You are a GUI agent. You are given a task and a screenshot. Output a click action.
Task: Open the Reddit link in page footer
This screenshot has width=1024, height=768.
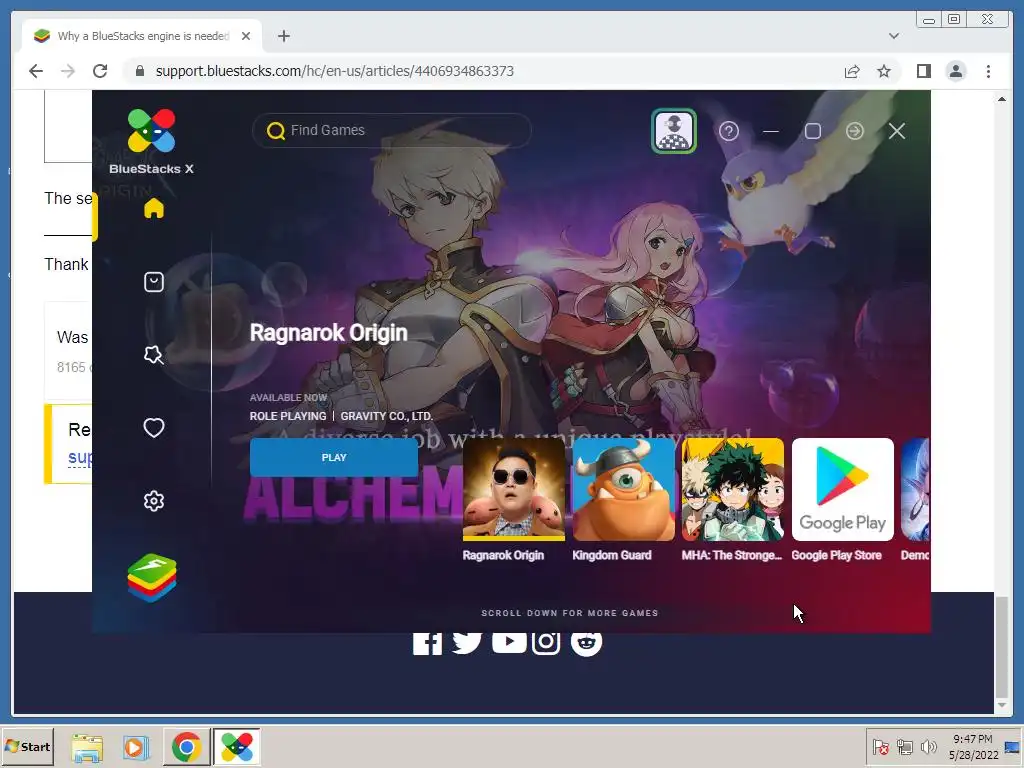pos(586,643)
